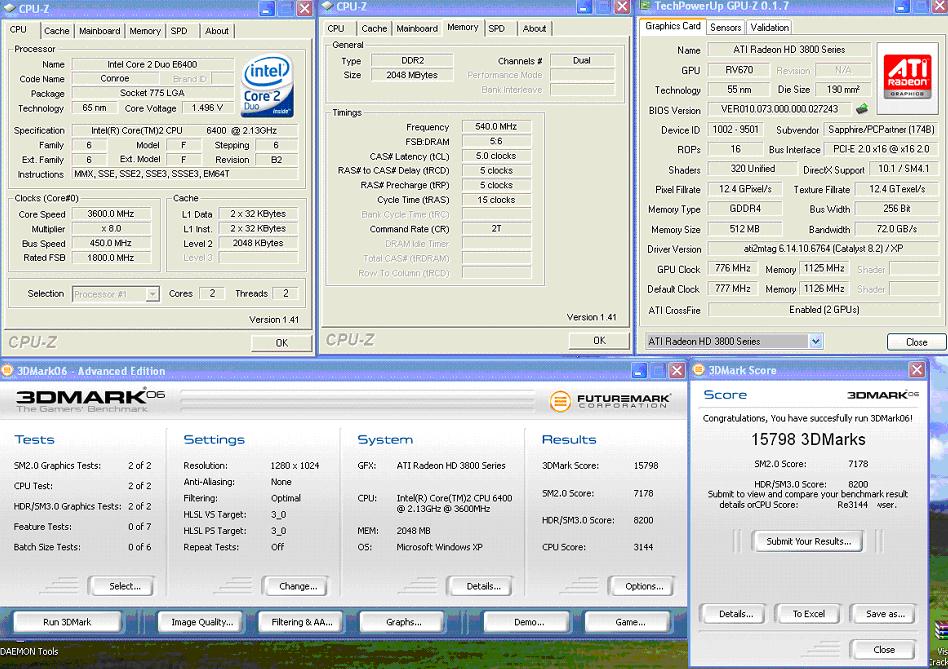The height and width of the screenshot is (669, 948).
Task: Click OK in the left CPU-Z window
Action: 282,343
